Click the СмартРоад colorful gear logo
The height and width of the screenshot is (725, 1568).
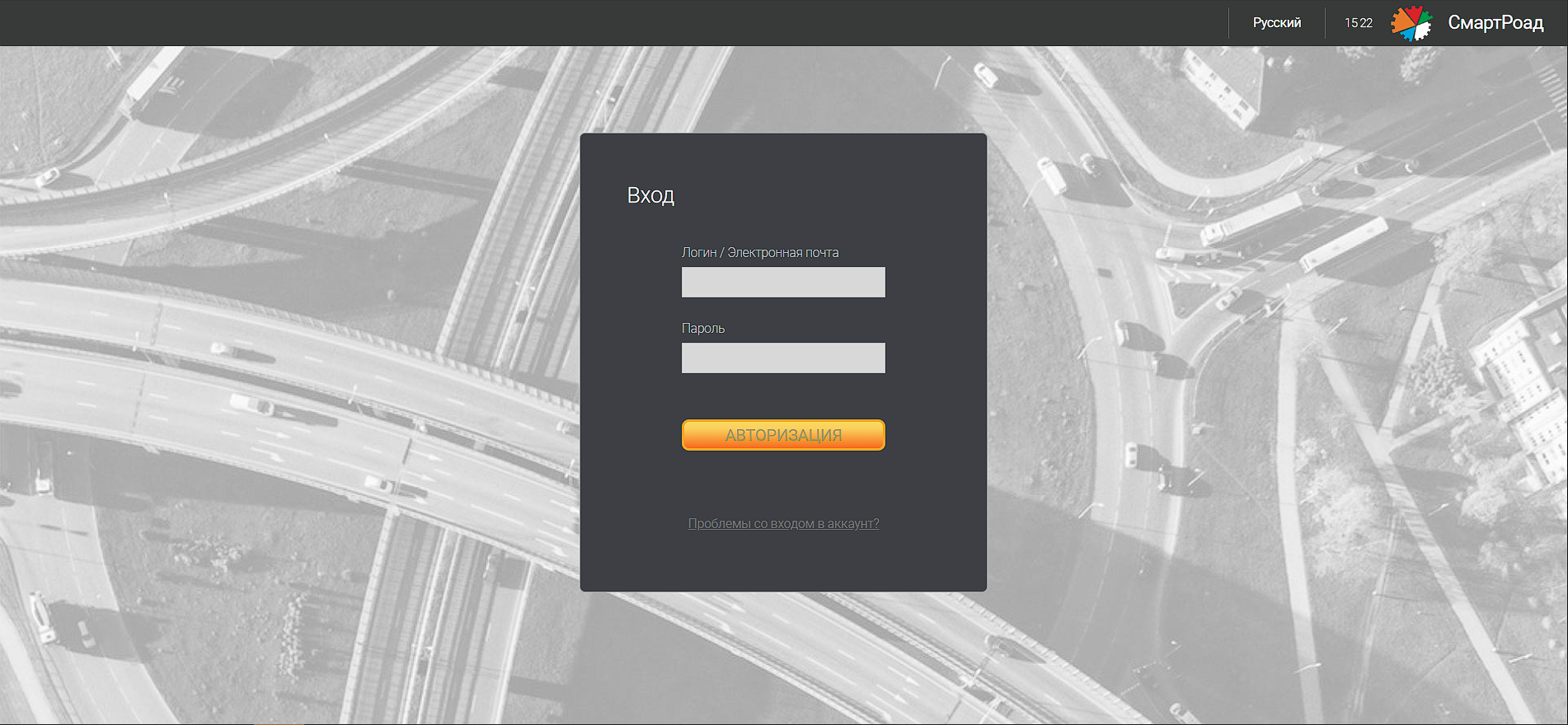point(1411,23)
